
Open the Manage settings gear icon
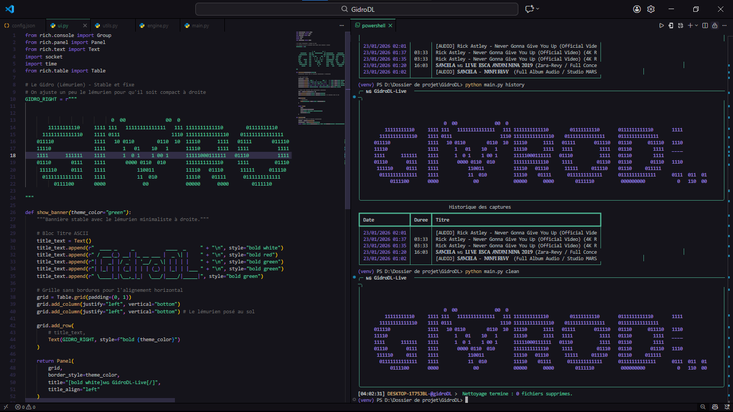pyautogui.click(x=651, y=8)
